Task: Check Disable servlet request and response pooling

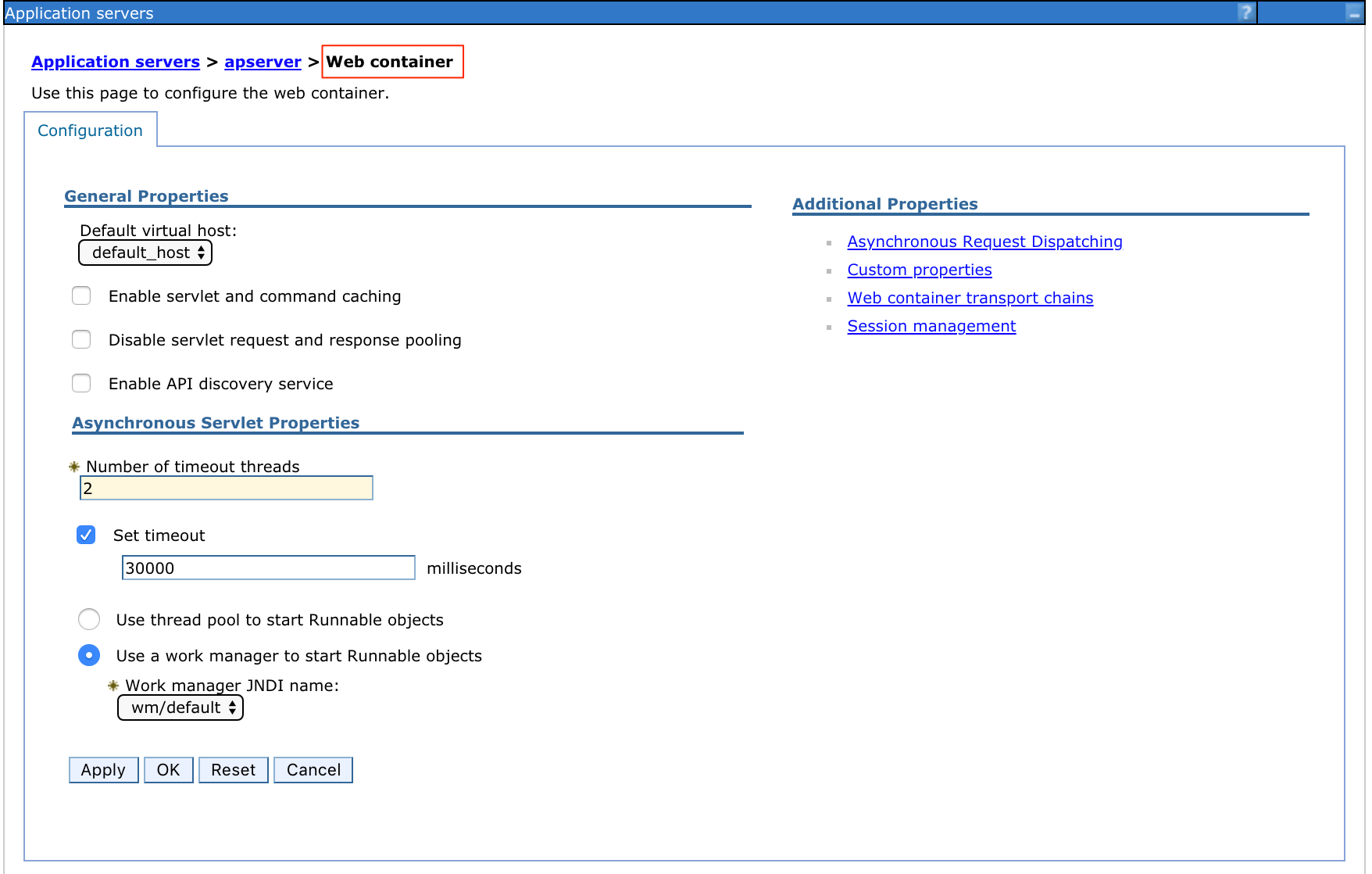Action: (81, 339)
